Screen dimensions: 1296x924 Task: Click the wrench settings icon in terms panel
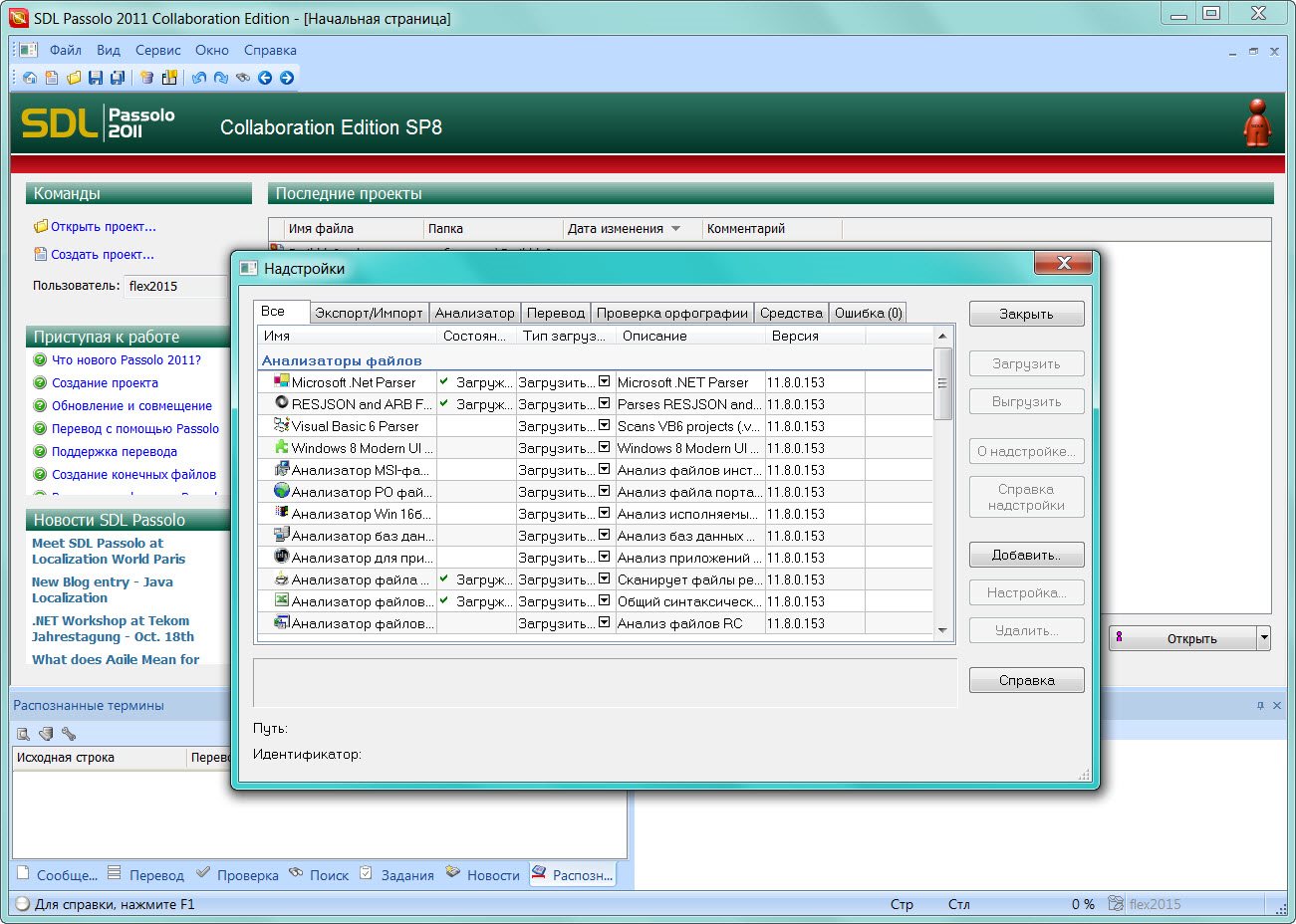pos(69,734)
